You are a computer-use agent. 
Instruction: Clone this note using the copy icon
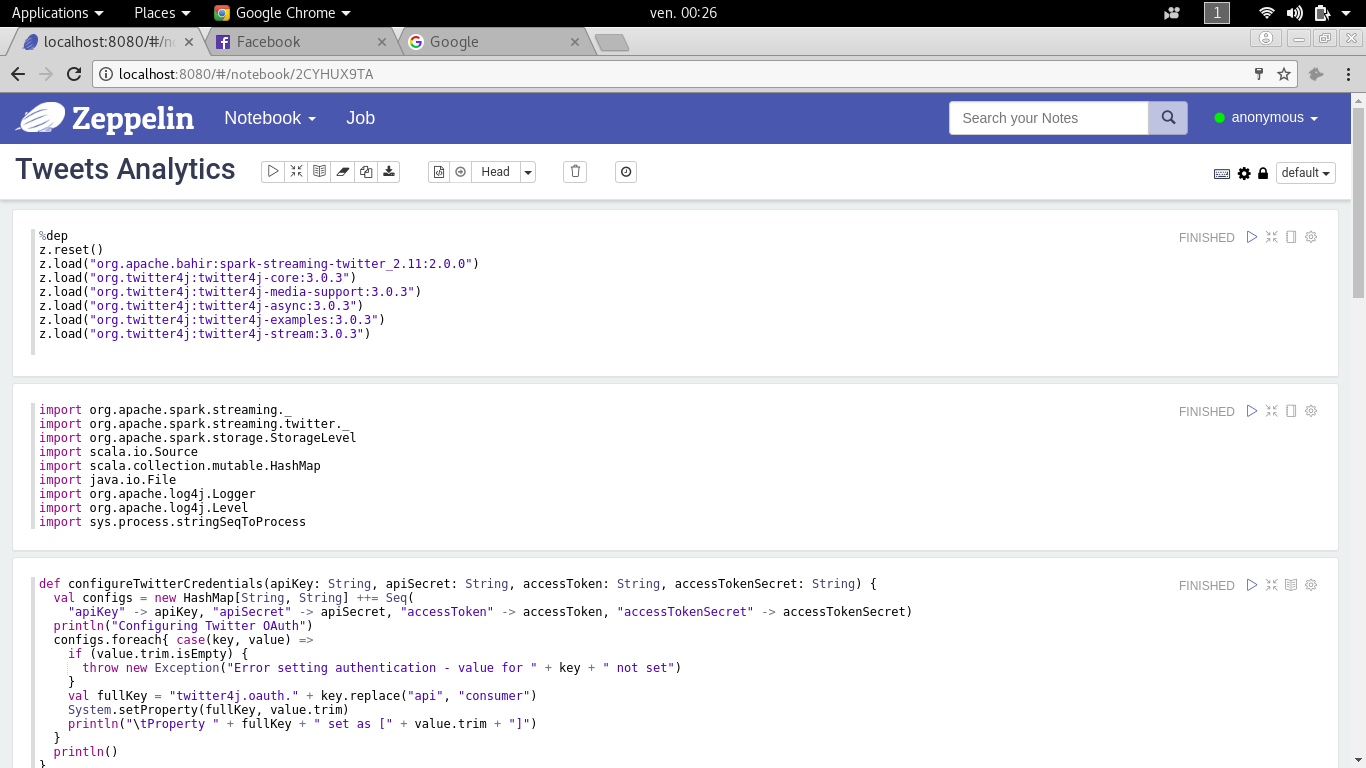[x=366, y=172]
